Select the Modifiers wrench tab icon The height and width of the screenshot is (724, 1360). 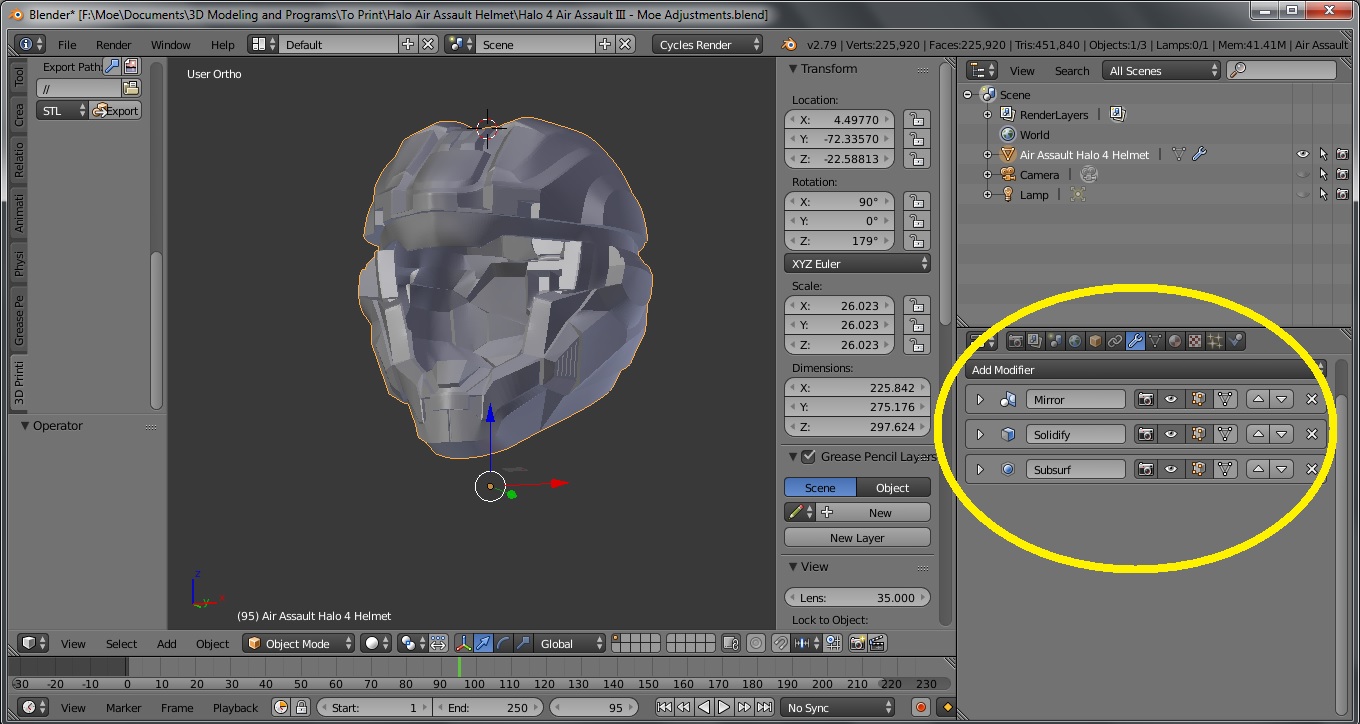click(x=1135, y=341)
